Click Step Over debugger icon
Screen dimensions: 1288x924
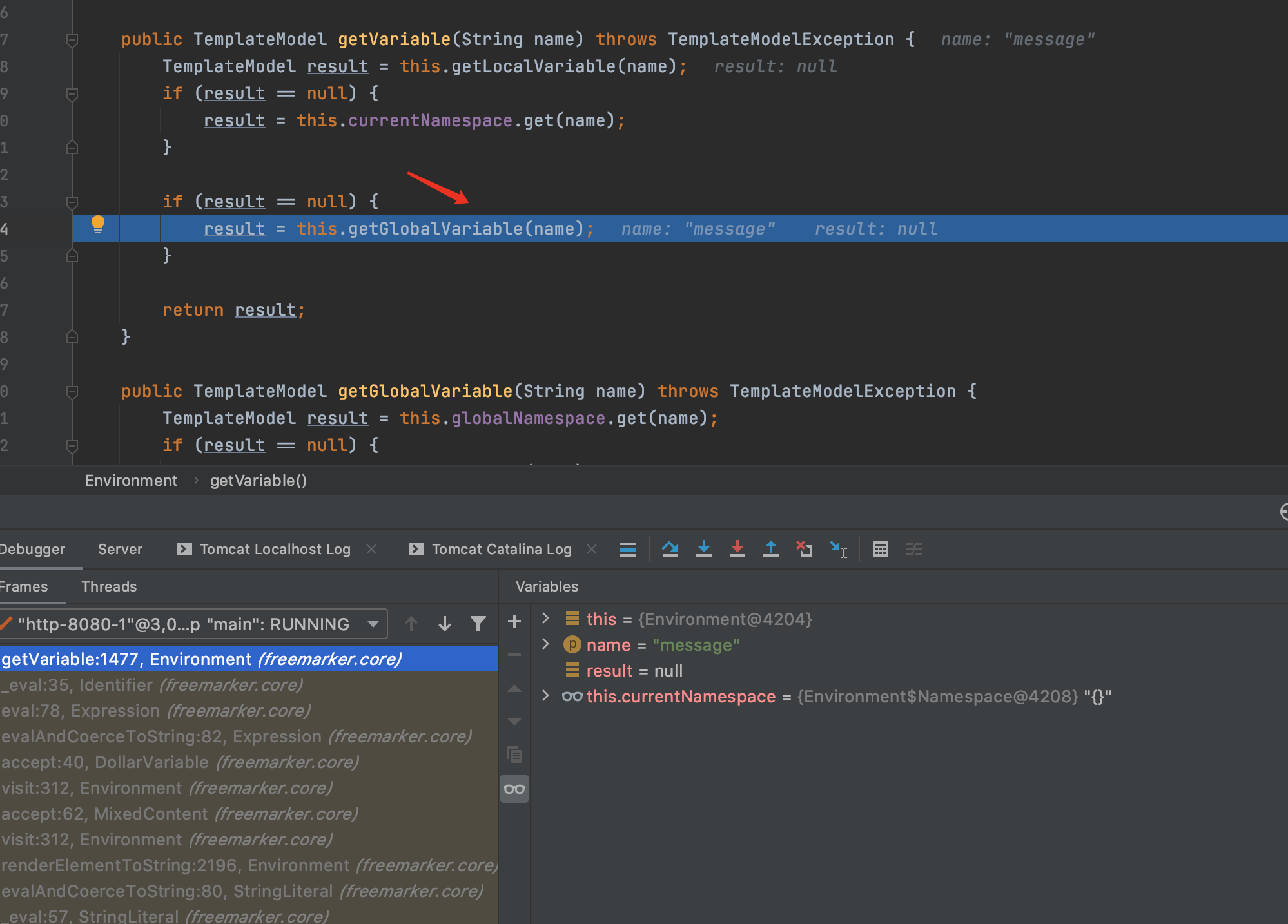tap(670, 549)
